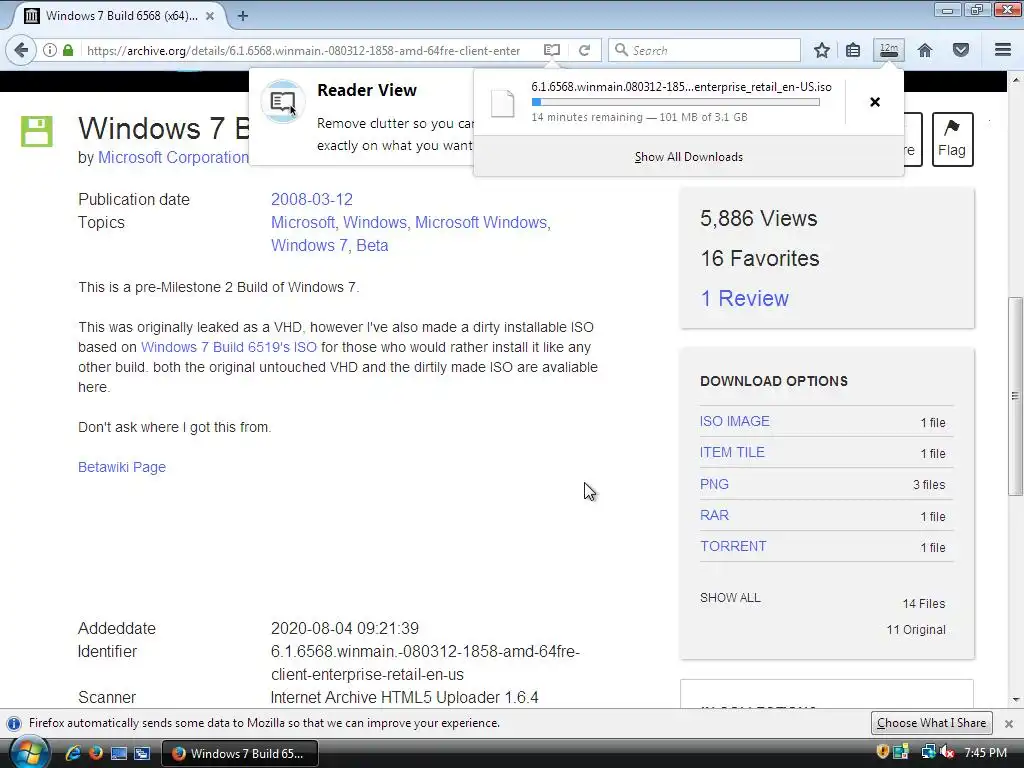Follow Windows 7 Build 6519's ISO link
Screen dimensions: 1024x768
pos(229,347)
